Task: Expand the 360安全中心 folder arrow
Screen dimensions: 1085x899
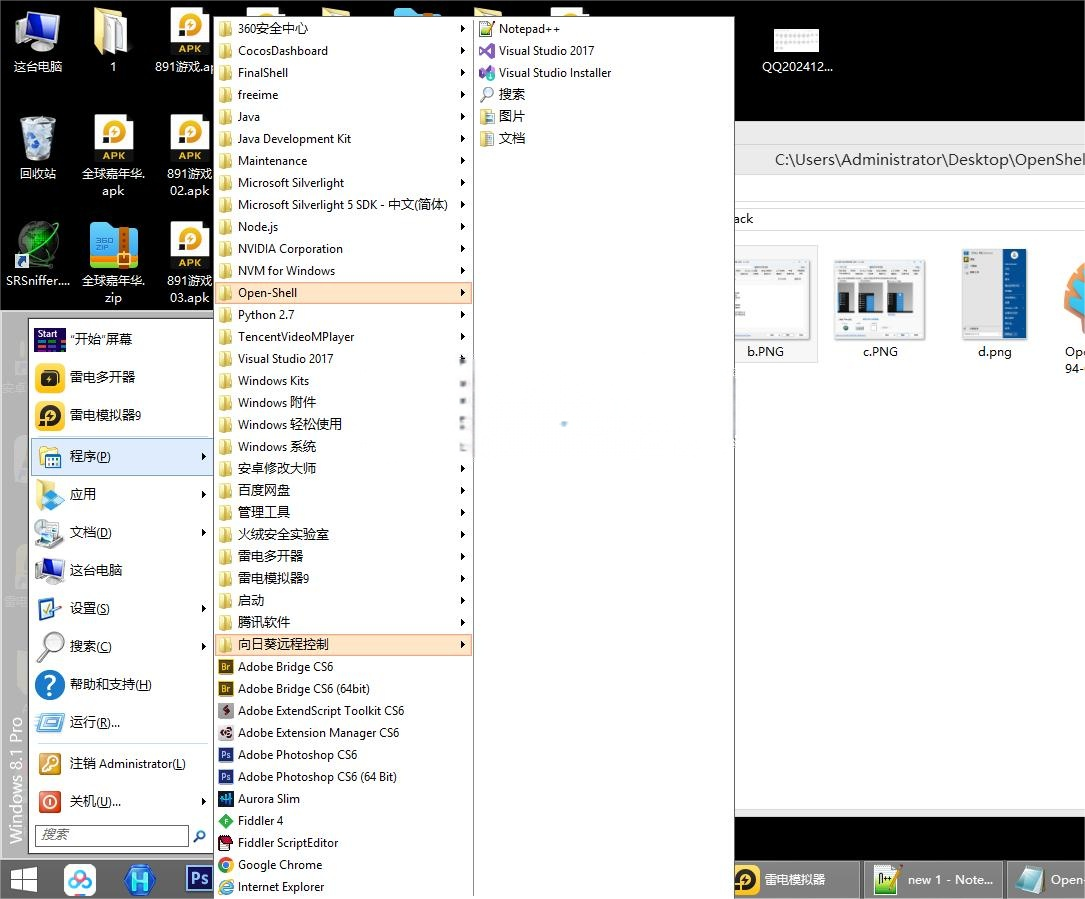Action: pyautogui.click(x=463, y=28)
